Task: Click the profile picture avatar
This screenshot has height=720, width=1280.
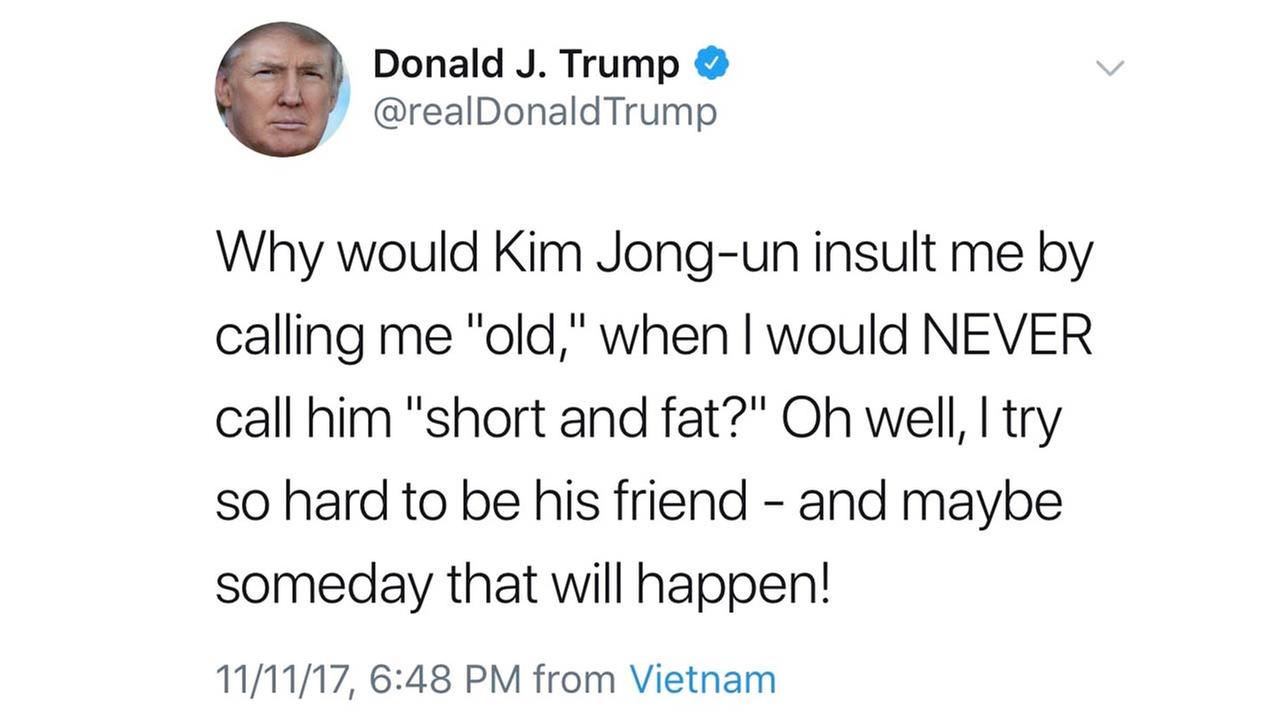Action: tap(283, 89)
